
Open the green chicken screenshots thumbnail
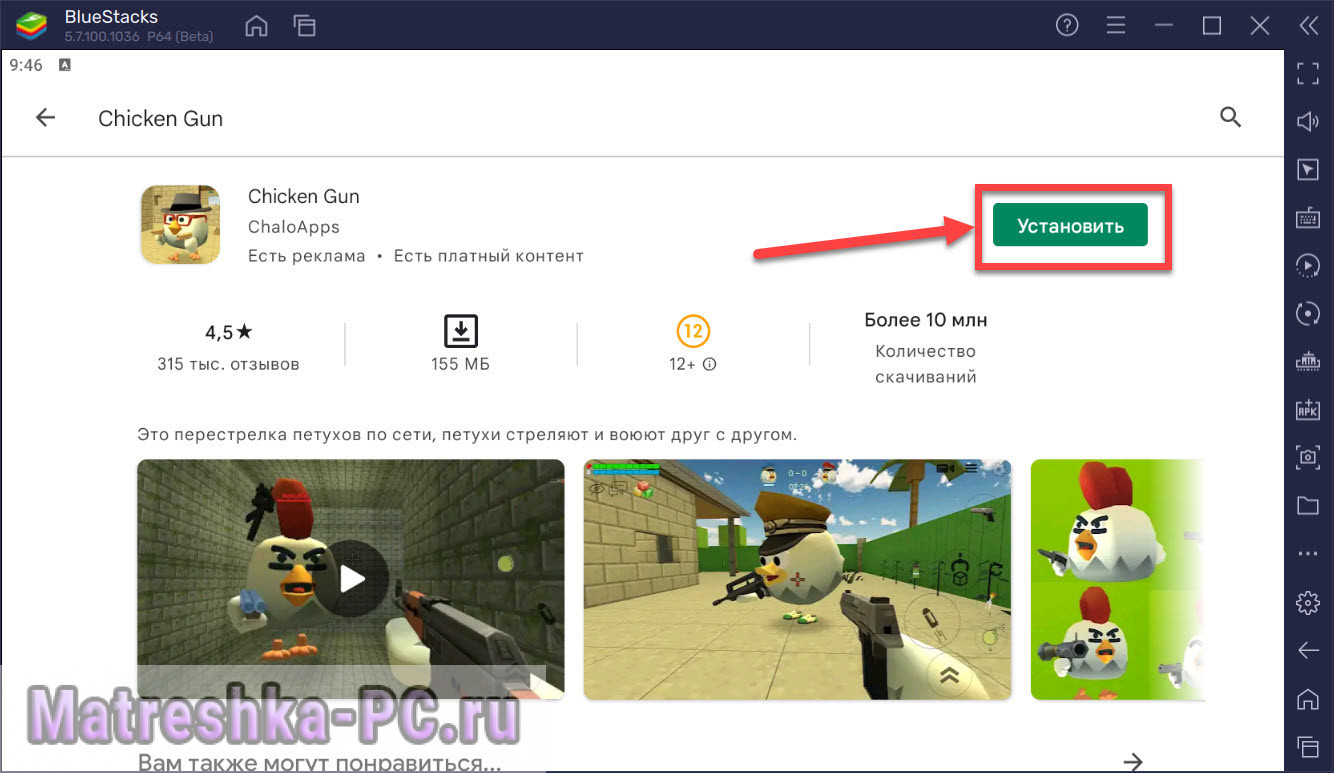tap(1118, 578)
